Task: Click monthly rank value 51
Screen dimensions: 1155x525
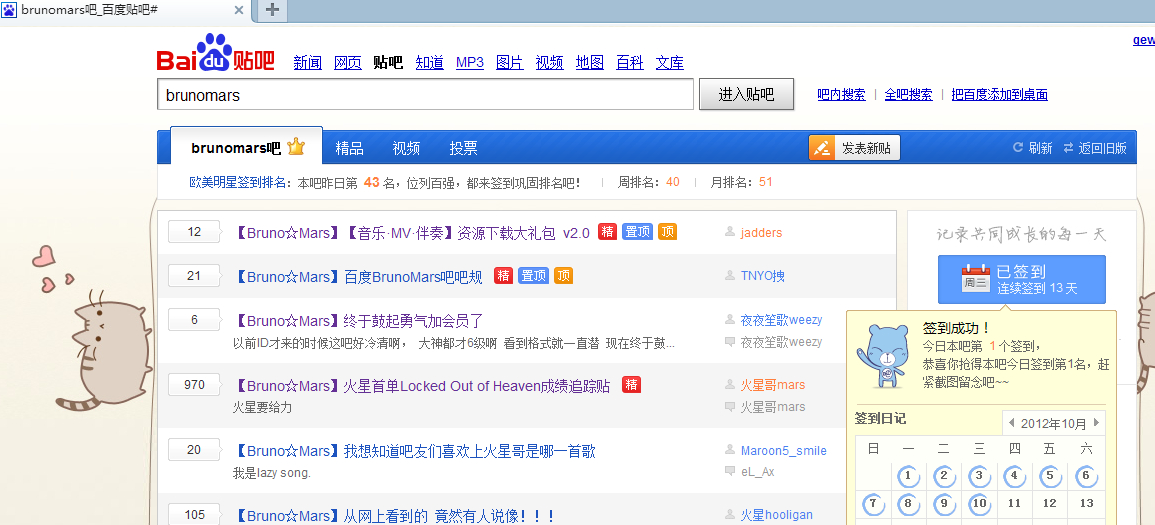Action: click(765, 182)
